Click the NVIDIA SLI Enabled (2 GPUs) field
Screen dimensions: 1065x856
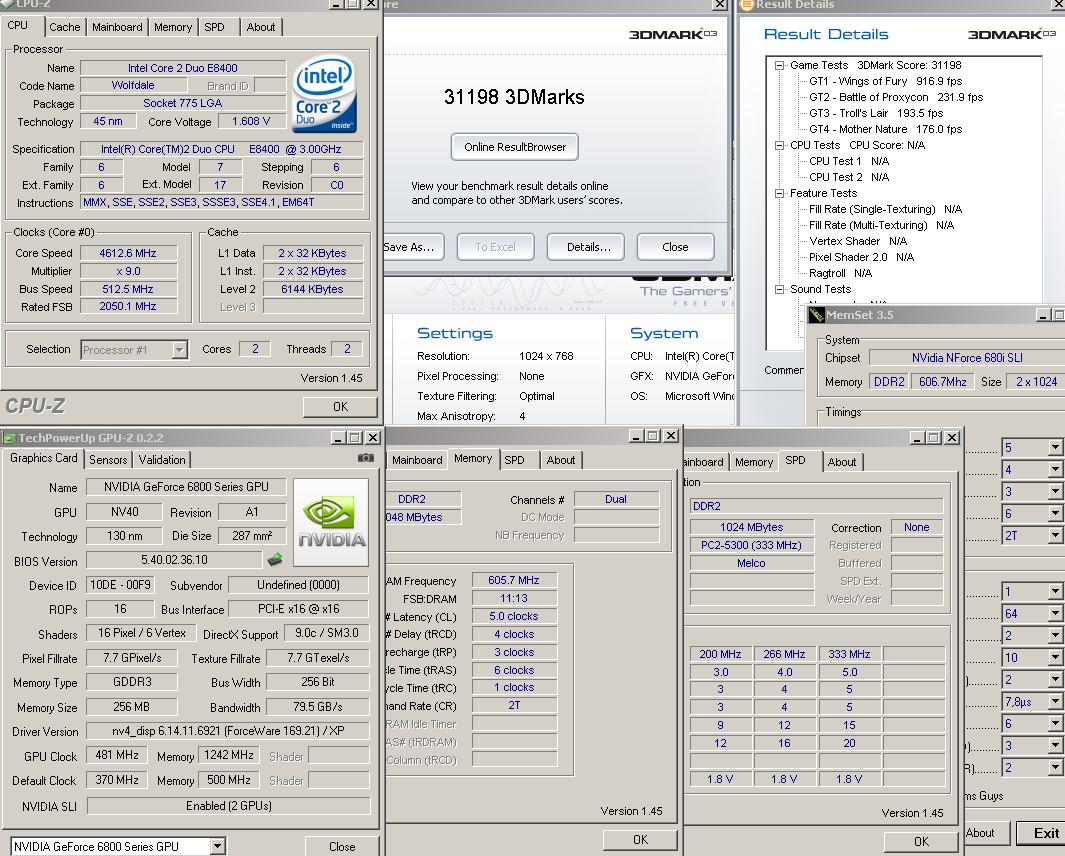[x=229, y=806]
